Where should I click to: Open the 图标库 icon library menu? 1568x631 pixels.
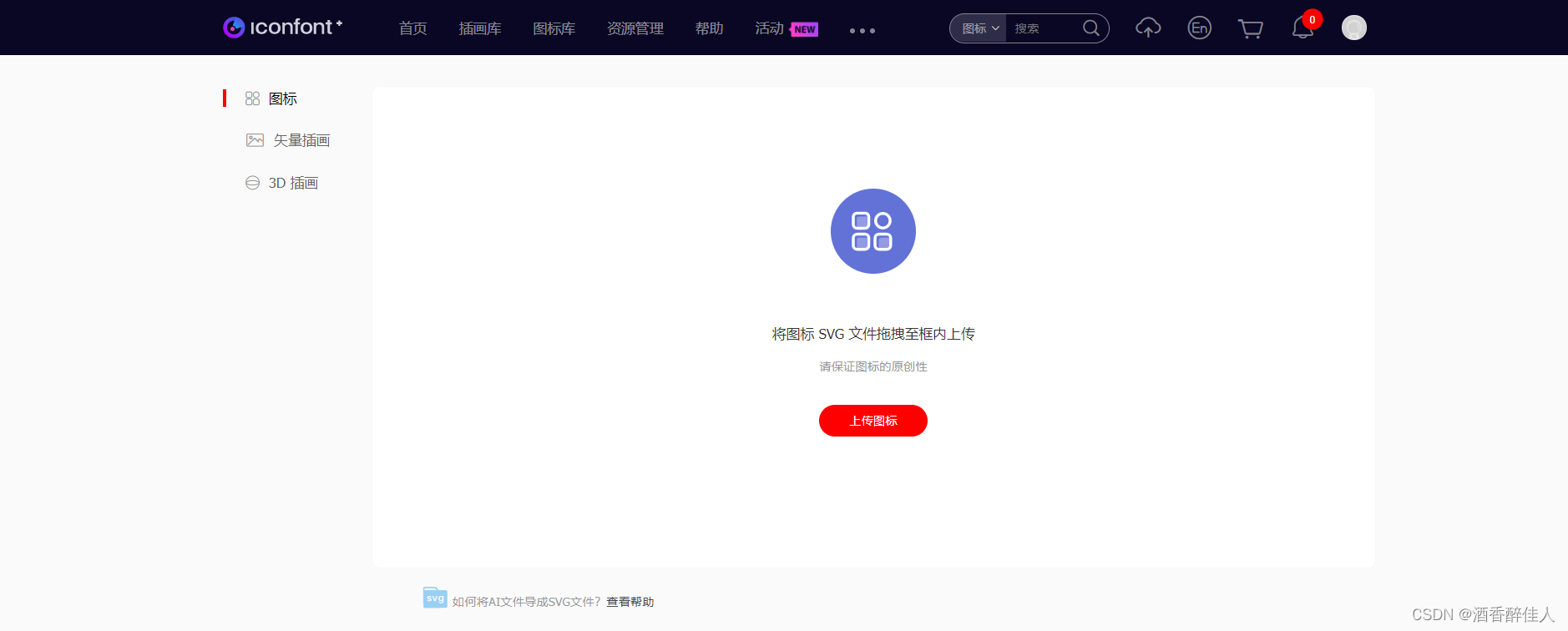pyautogui.click(x=554, y=28)
